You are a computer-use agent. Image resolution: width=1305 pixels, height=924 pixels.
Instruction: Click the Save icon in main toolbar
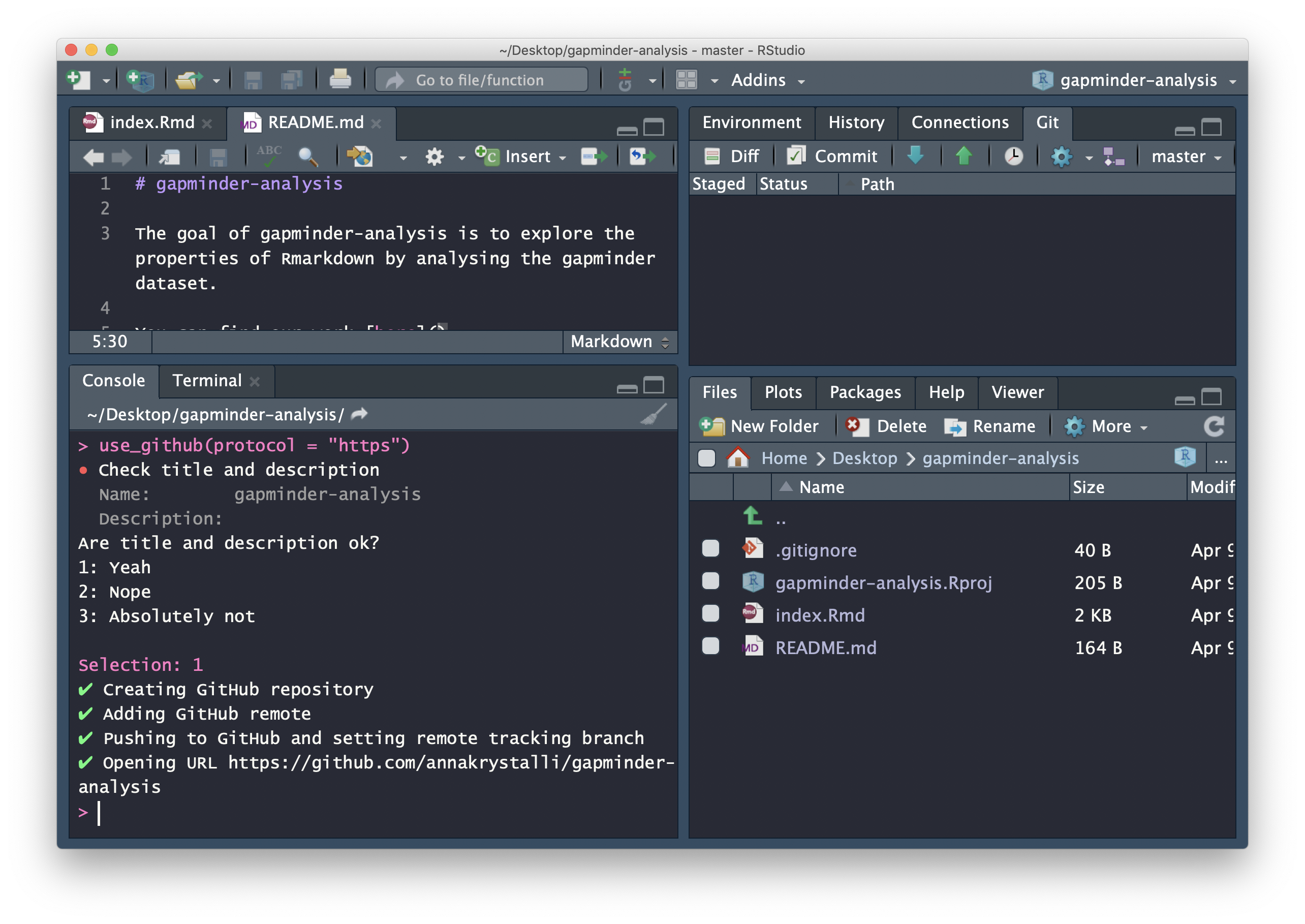coord(253,80)
